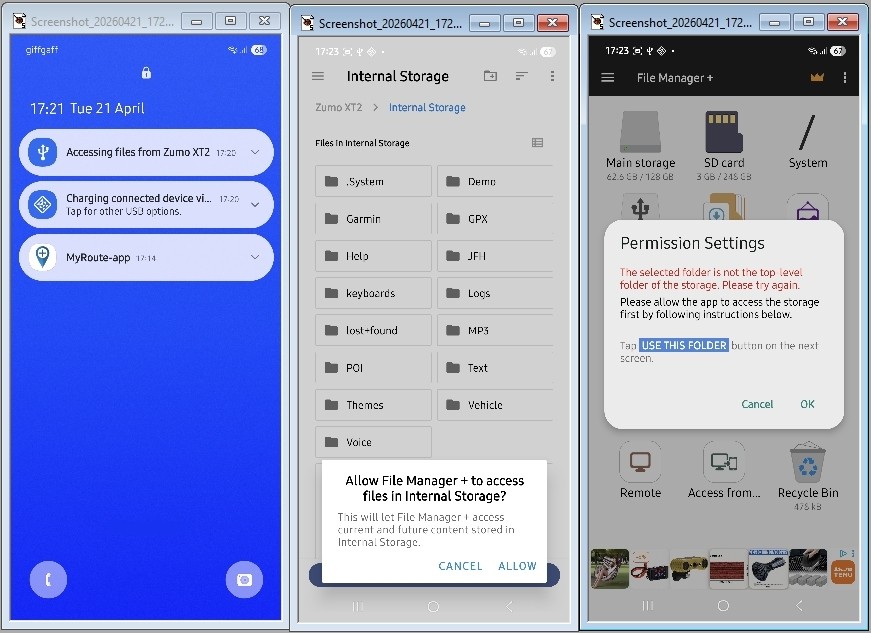Image resolution: width=871 pixels, height=633 pixels.
Task: Close the File Manager + screenshot window
Action: [x=843, y=22]
